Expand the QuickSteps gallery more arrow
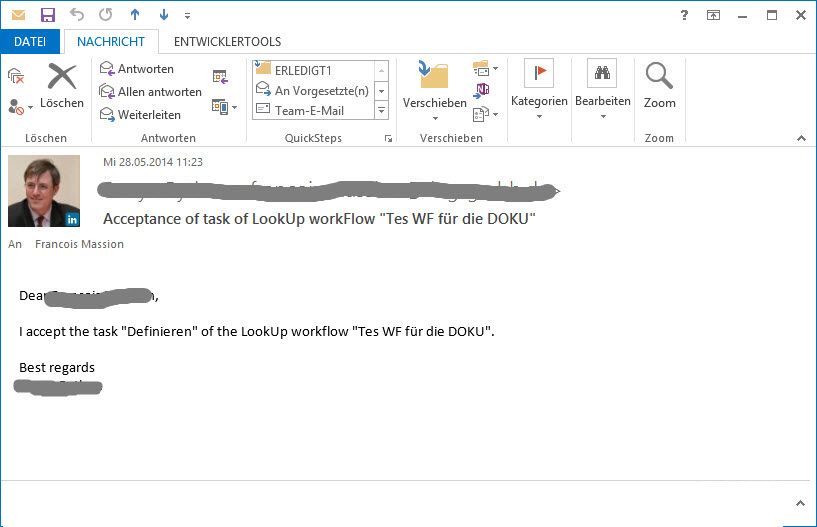Viewport: 817px width, 527px height. point(381,111)
